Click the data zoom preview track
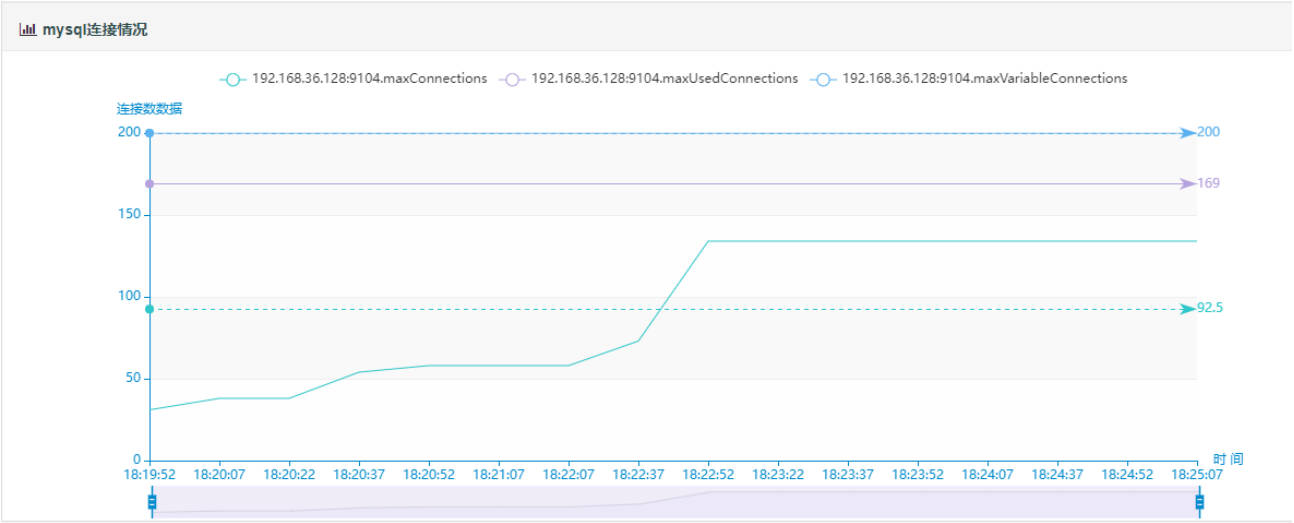This screenshot has height=523, width=1294. click(x=675, y=502)
